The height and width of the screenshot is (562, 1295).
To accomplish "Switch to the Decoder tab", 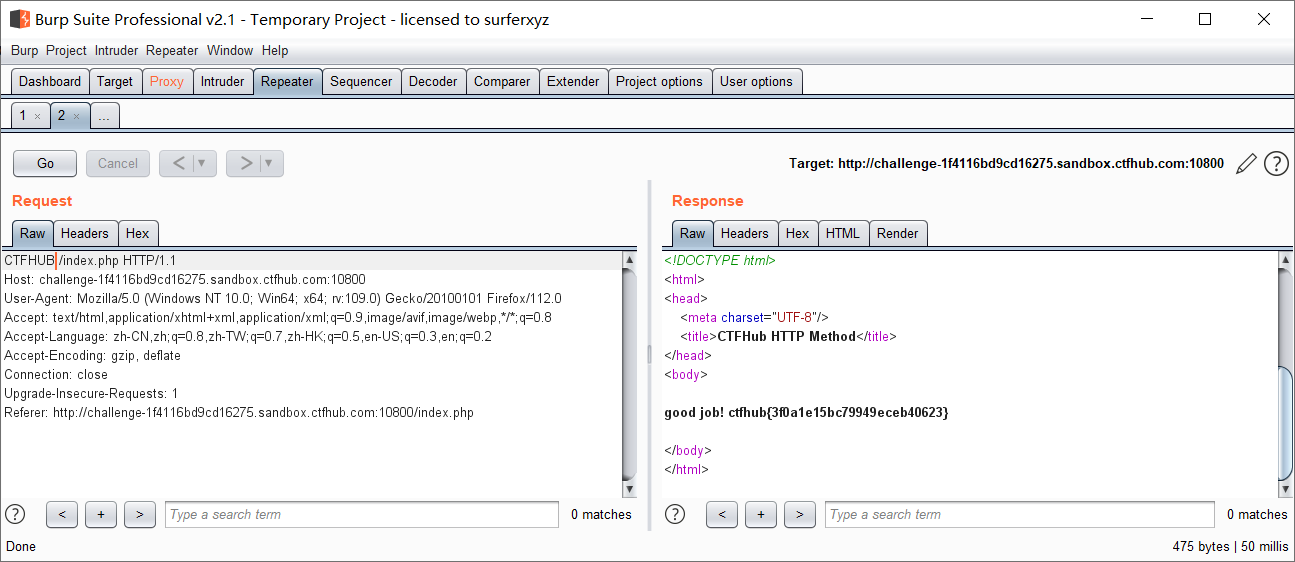I will pyautogui.click(x=433, y=81).
